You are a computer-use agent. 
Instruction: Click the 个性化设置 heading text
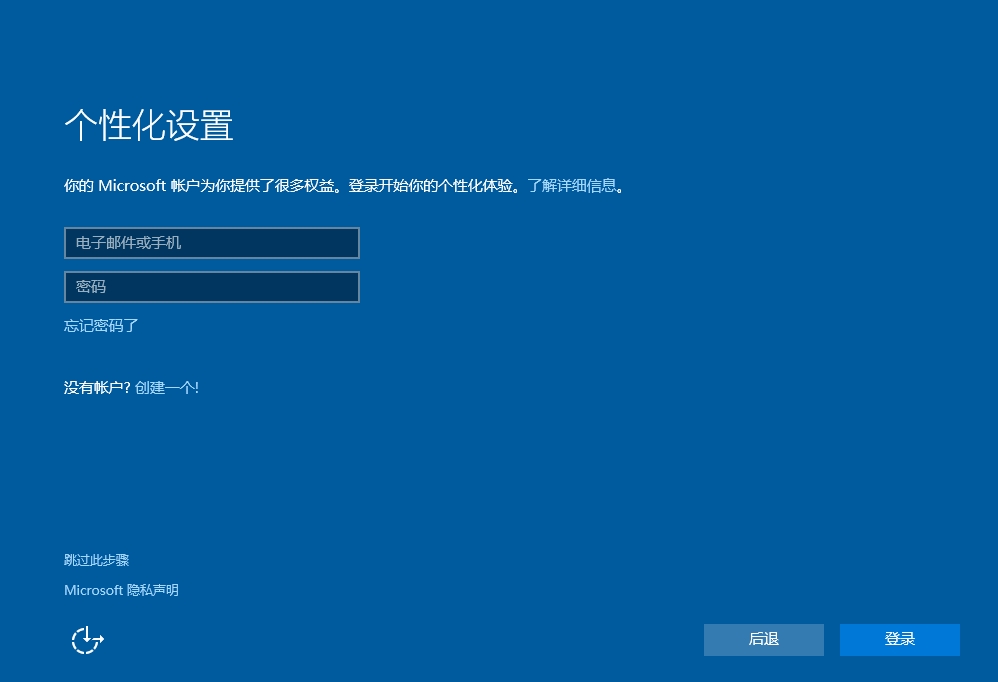click(149, 125)
